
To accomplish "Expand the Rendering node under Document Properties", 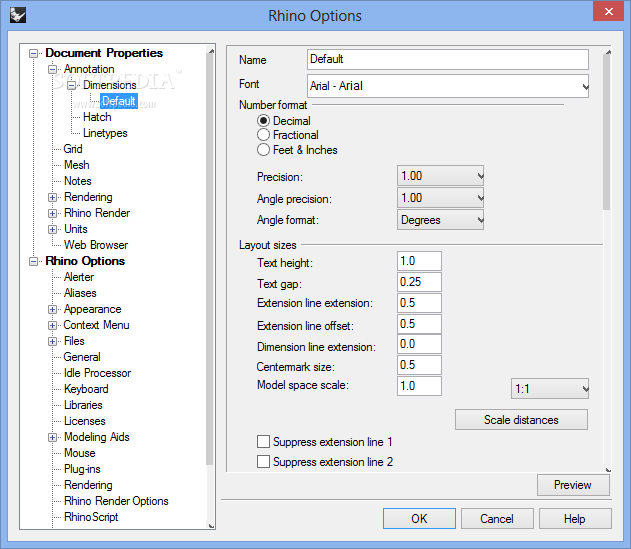I will tap(52, 197).
